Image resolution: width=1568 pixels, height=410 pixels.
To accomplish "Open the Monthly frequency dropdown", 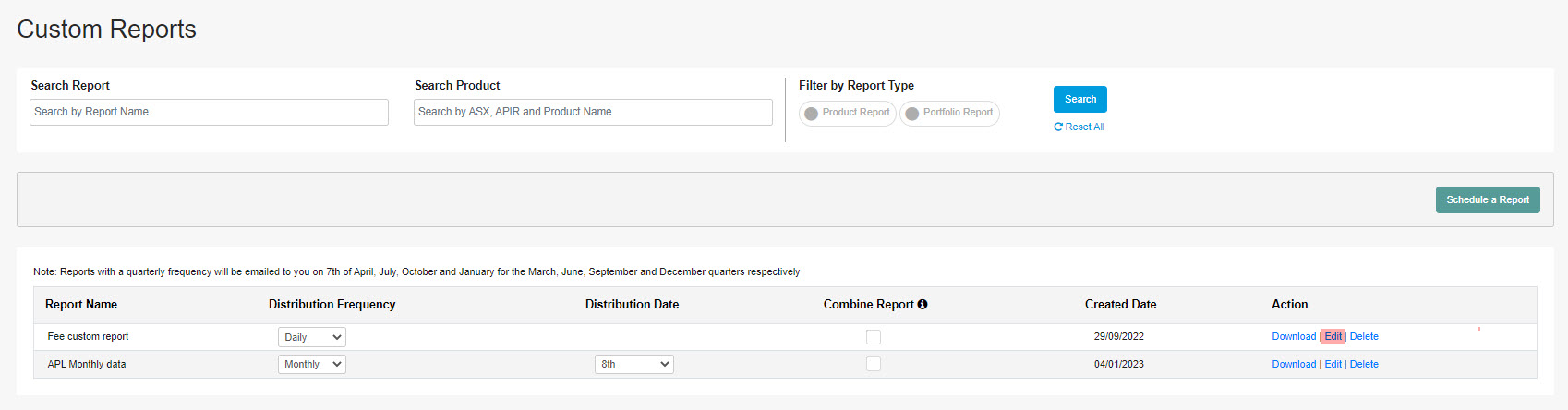I will point(312,364).
